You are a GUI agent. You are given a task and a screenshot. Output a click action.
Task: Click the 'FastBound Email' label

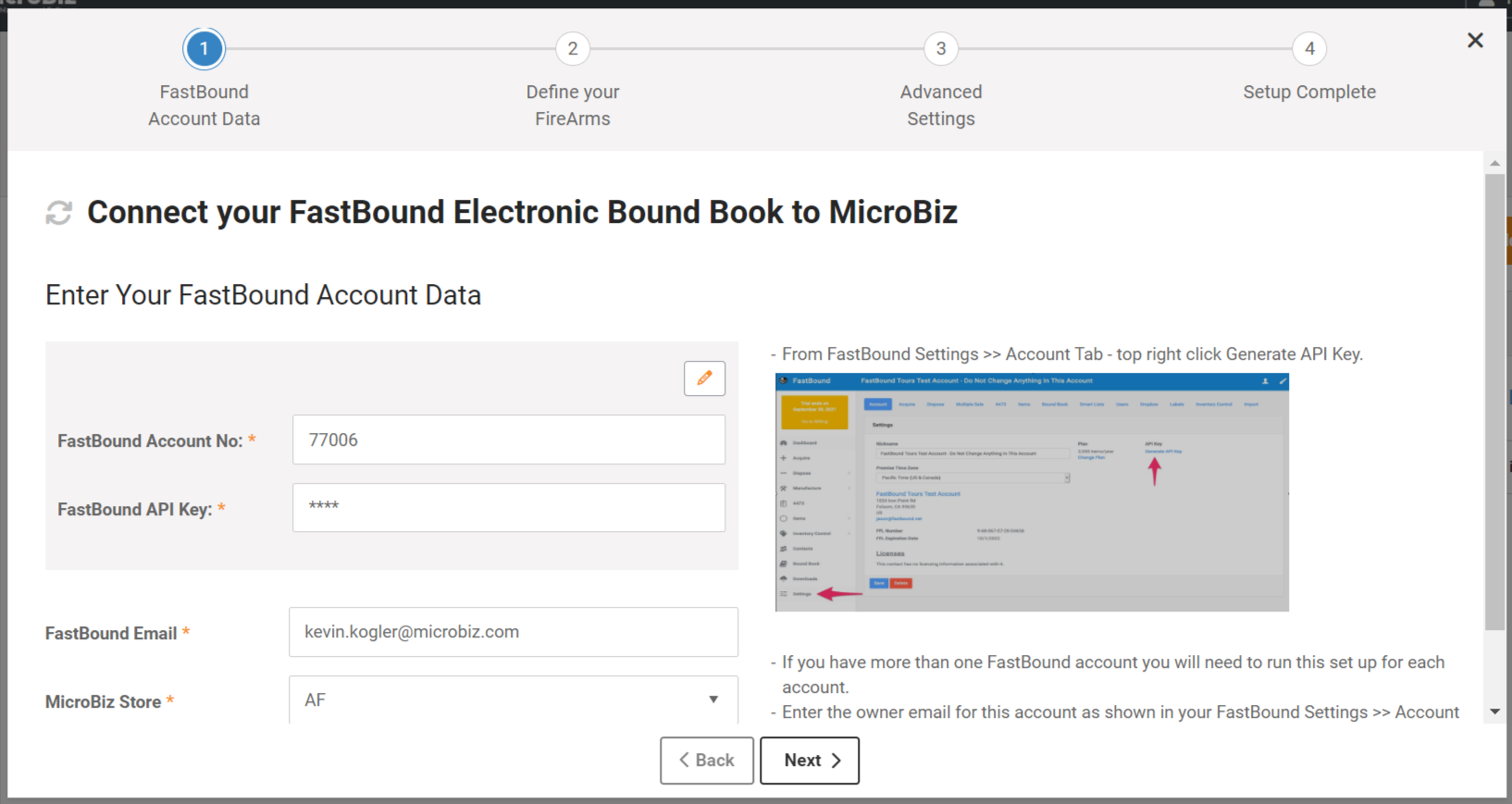[111, 634]
